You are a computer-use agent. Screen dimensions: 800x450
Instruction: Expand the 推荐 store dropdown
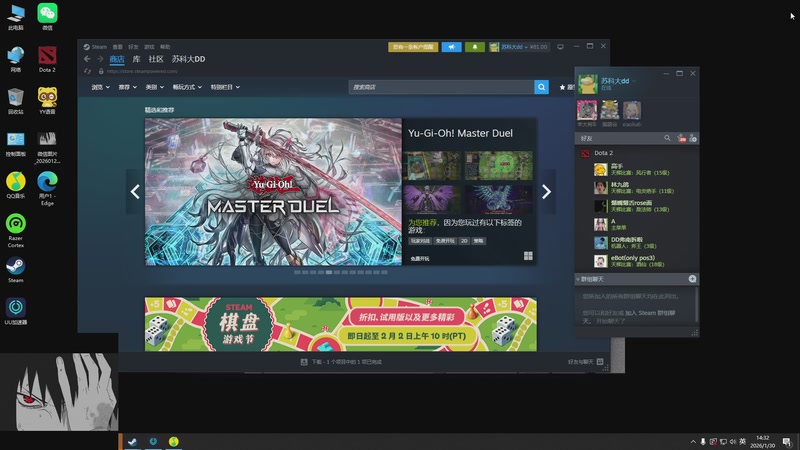point(128,87)
